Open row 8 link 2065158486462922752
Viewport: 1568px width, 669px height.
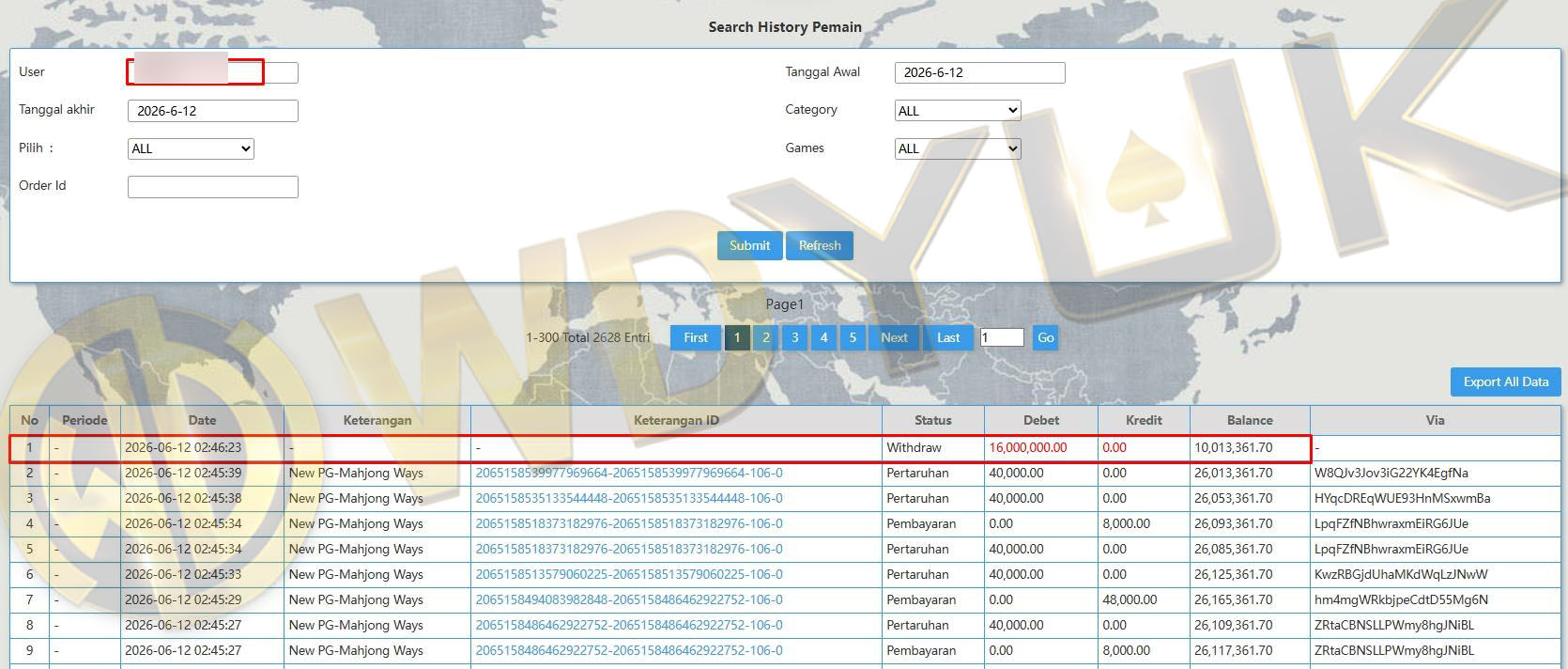pos(629,625)
